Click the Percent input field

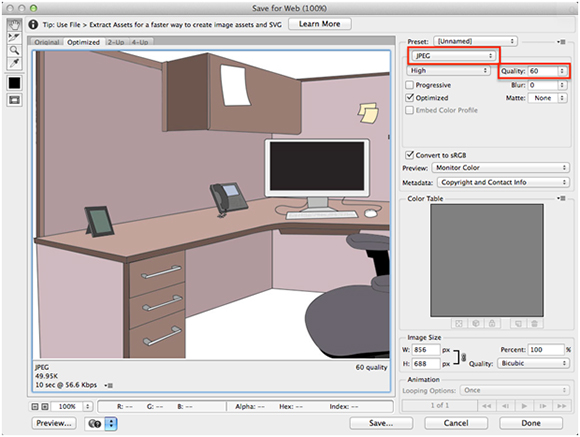(x=546, y=350)
